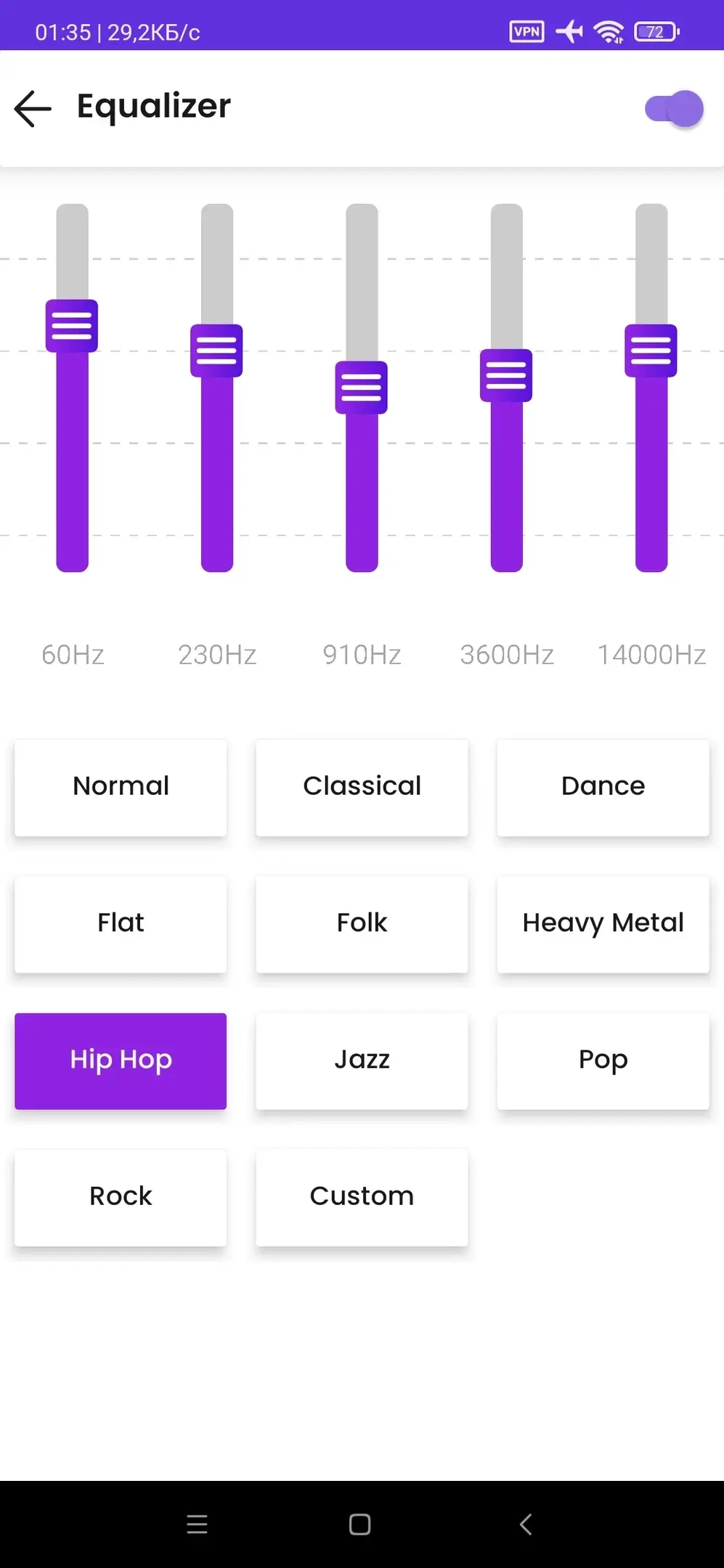Image resolution: width=724 pixels, height=1568 pixels.
Task: Switch to the Flat preset
Action: click(121, 923)
